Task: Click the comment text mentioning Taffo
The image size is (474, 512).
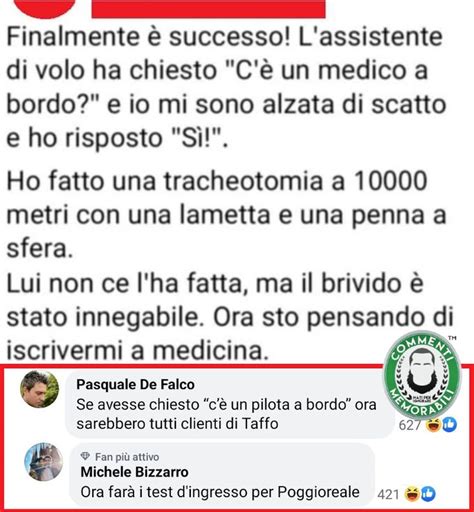Action: point(226,414)
